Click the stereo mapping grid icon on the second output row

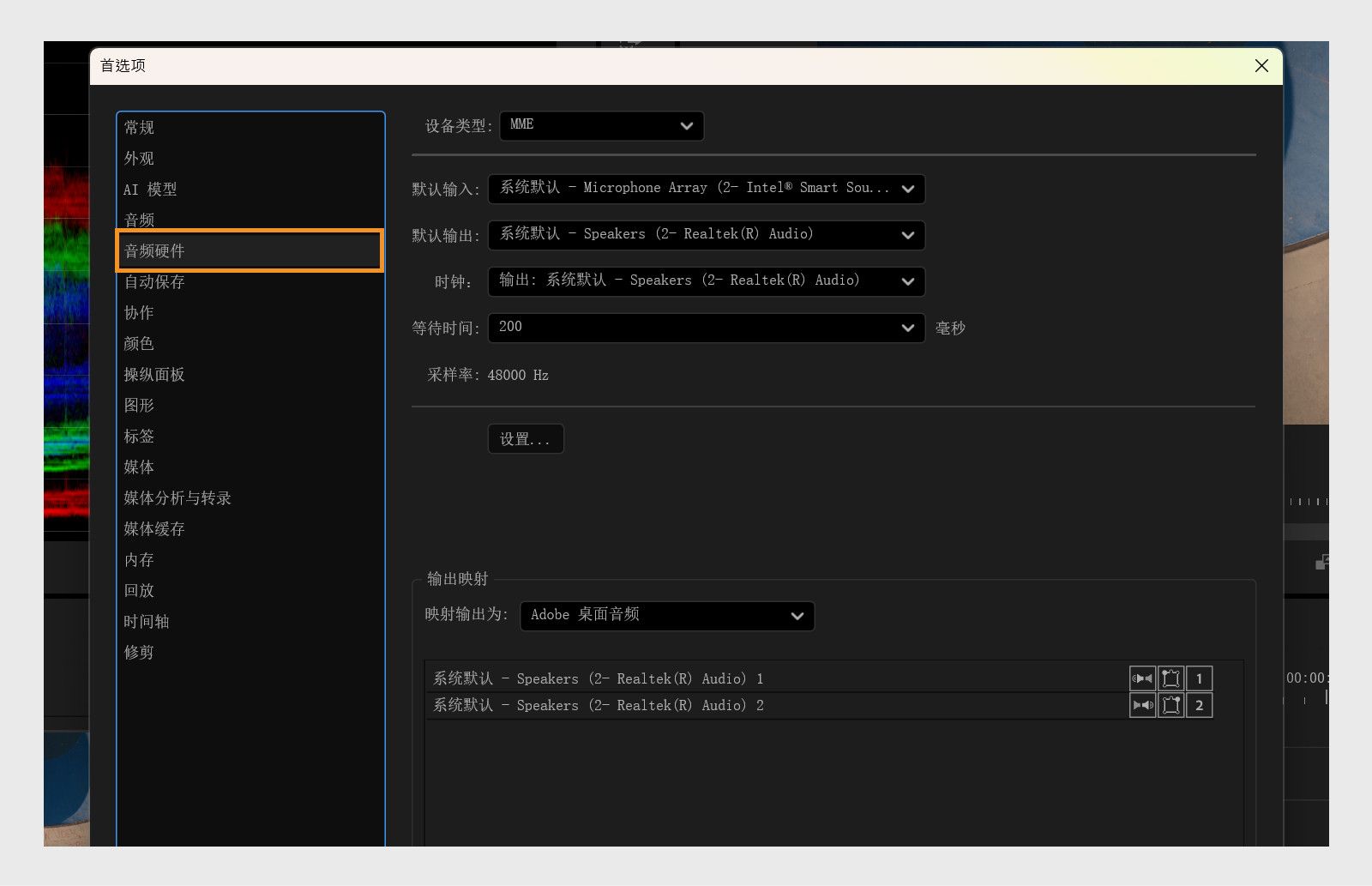point(1170,705)
